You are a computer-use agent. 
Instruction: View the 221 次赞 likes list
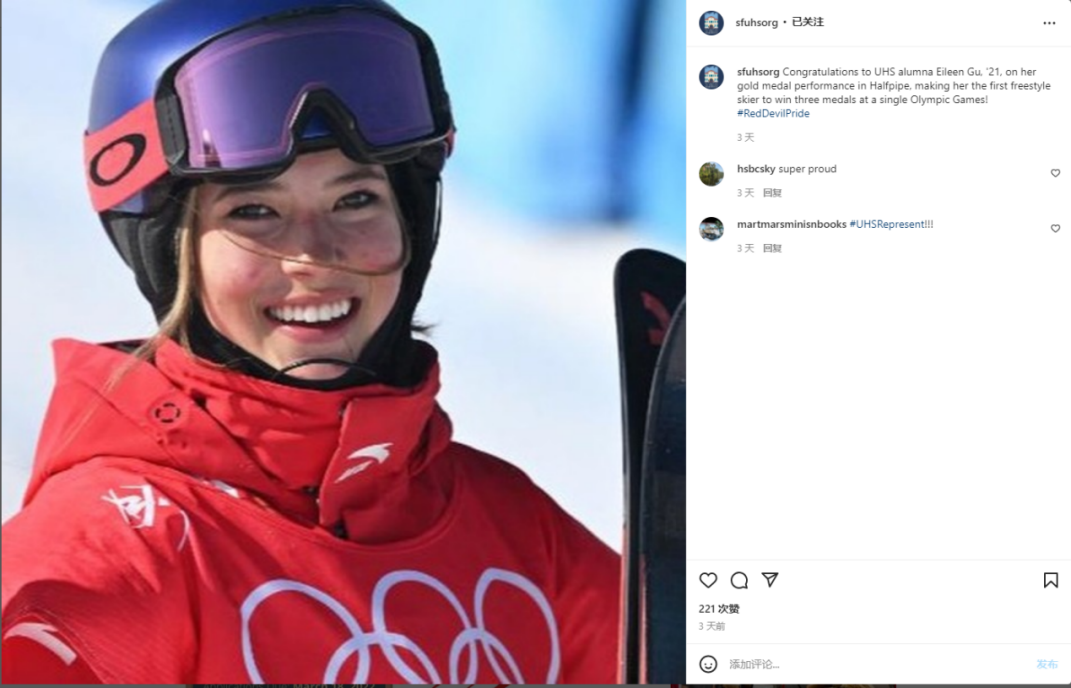pyautogui.click(x=719, y=609)
